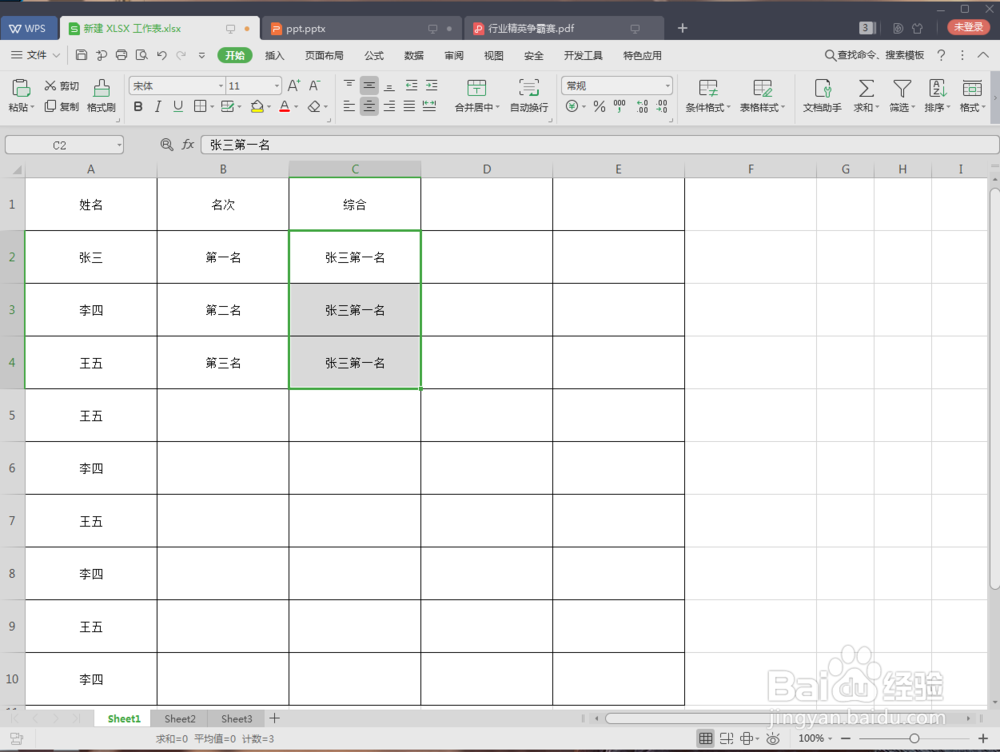Click Wrap Text (自动换行)

(x=529, y=96)
